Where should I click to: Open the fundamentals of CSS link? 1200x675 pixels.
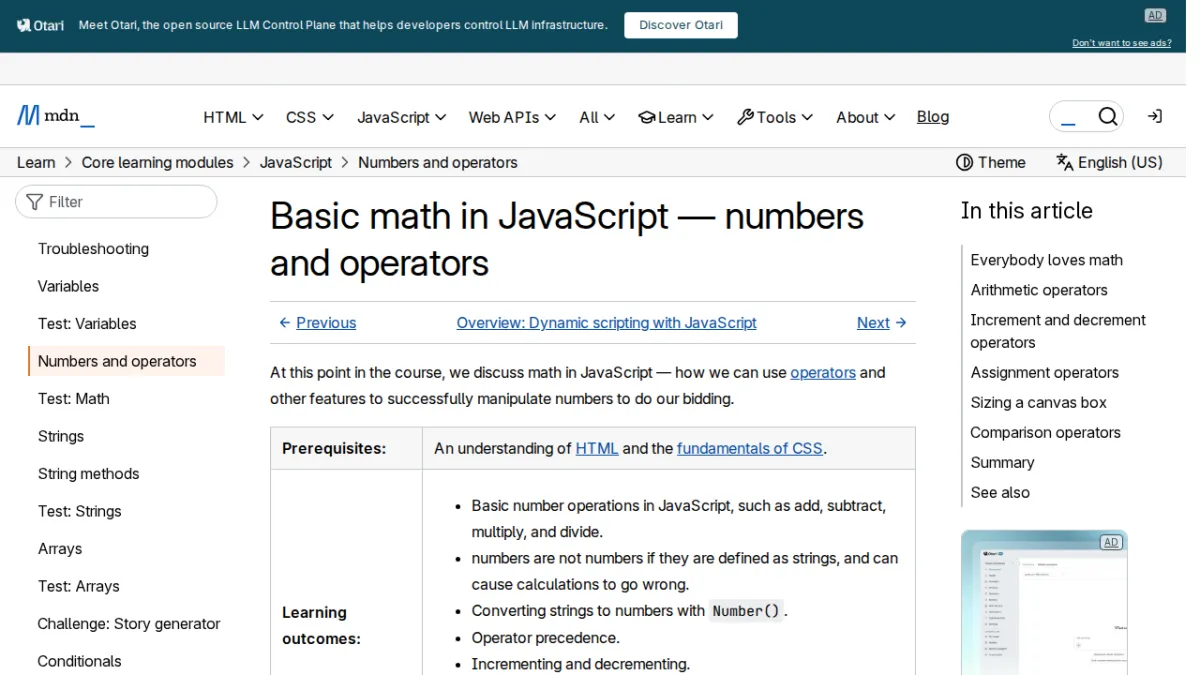(750, 448)
